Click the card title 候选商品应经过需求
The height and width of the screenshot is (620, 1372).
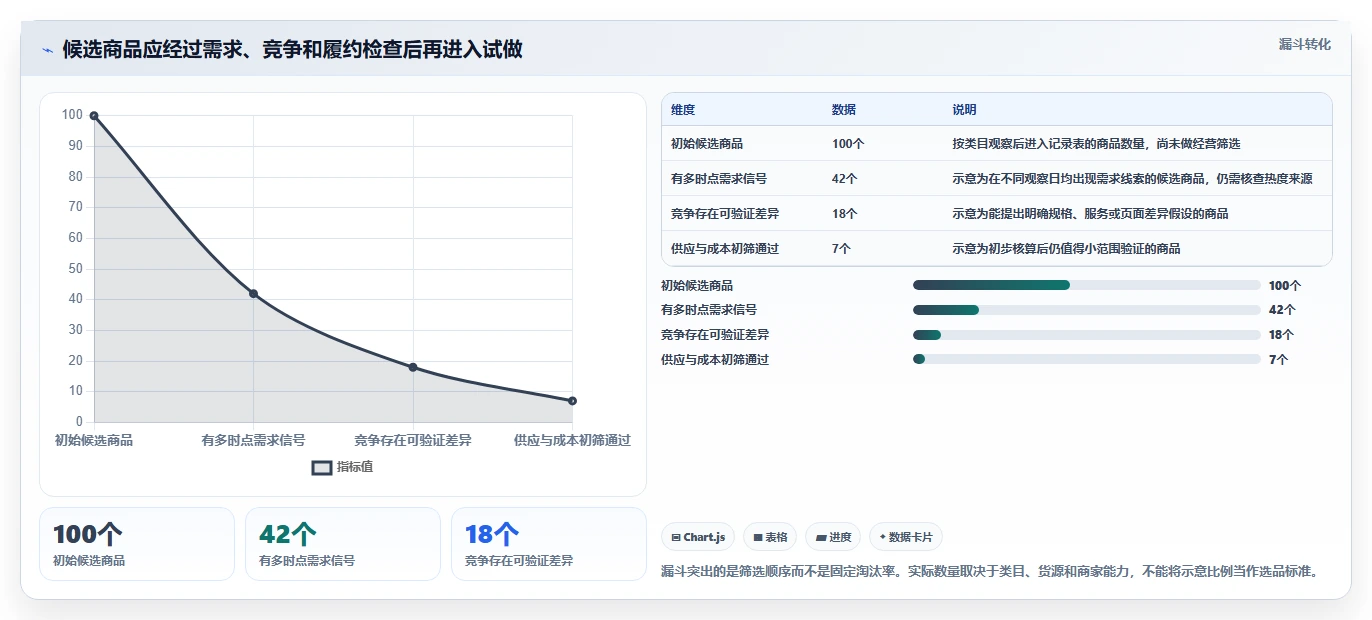(292, 50)
